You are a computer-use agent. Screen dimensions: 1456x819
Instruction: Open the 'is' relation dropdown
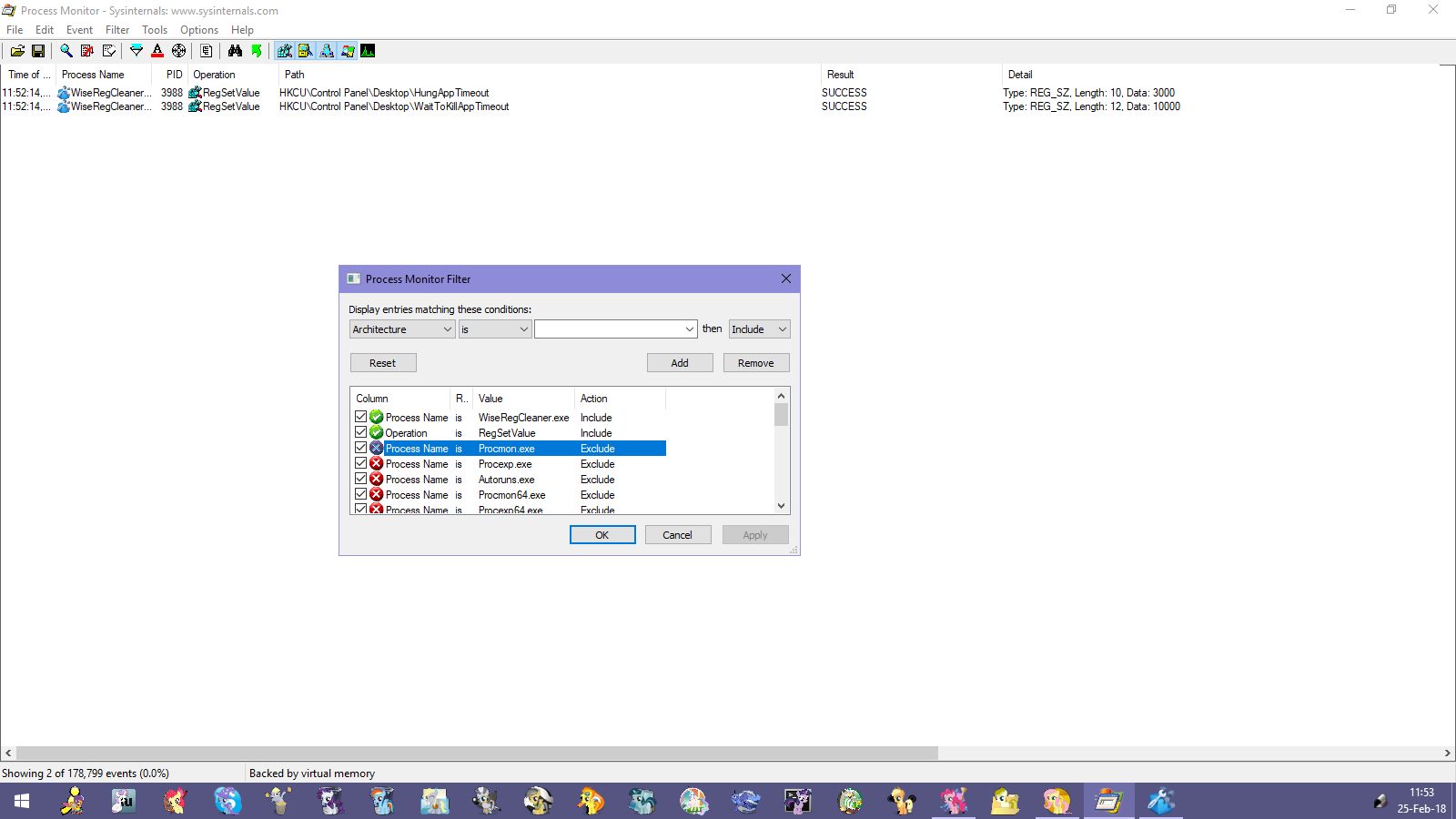point(494,329)
